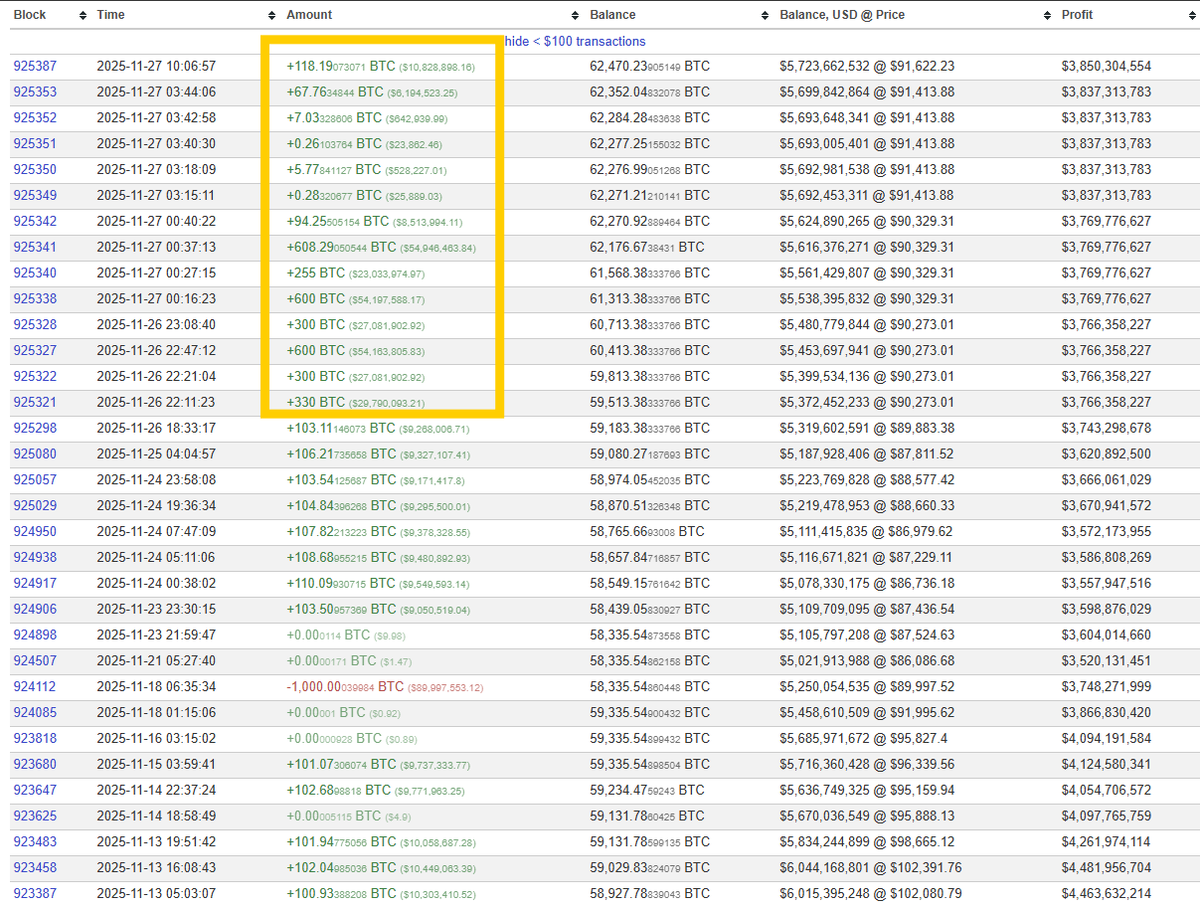Open block 924906 link

tap(35, 609)
